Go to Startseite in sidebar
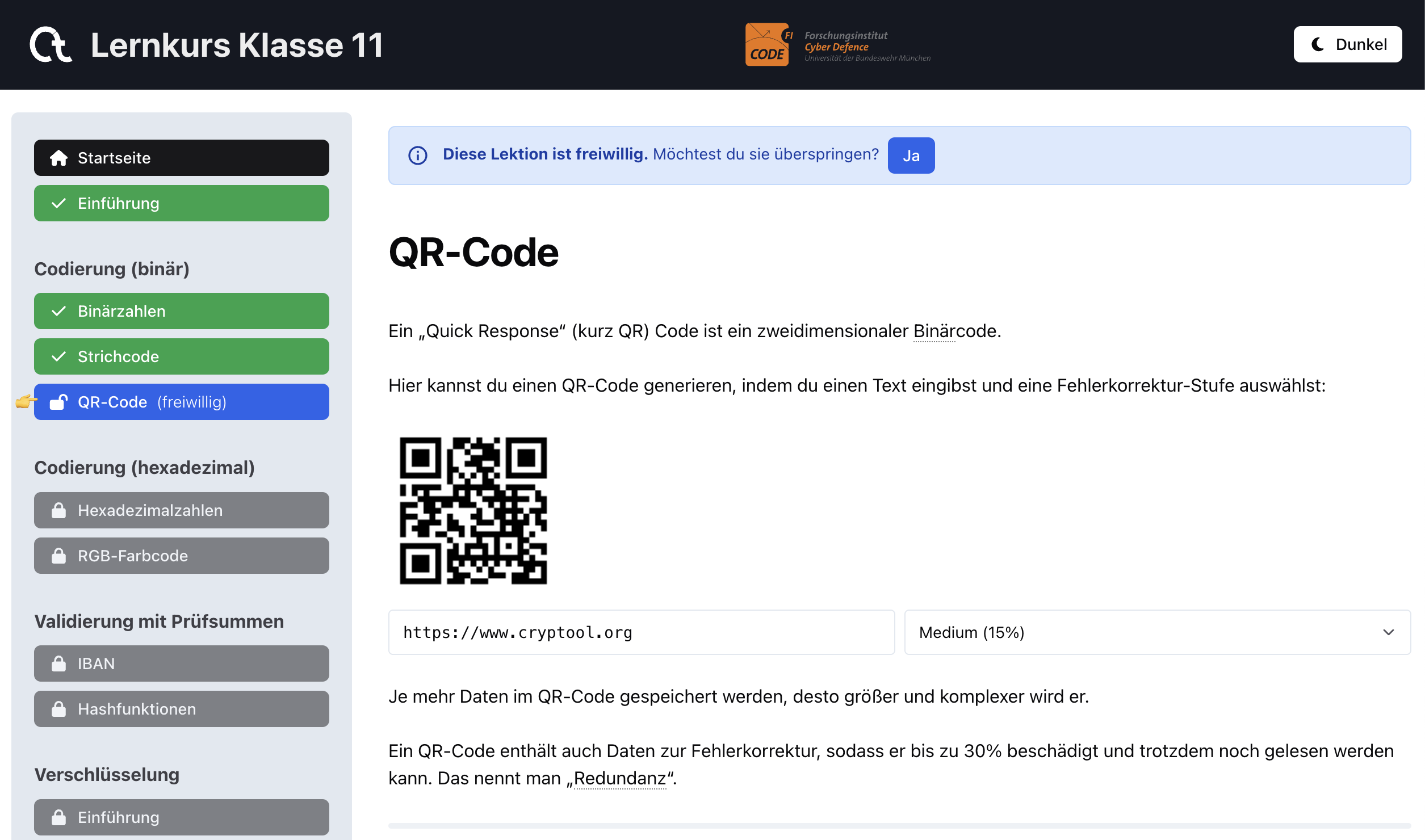 pos(182,158)
